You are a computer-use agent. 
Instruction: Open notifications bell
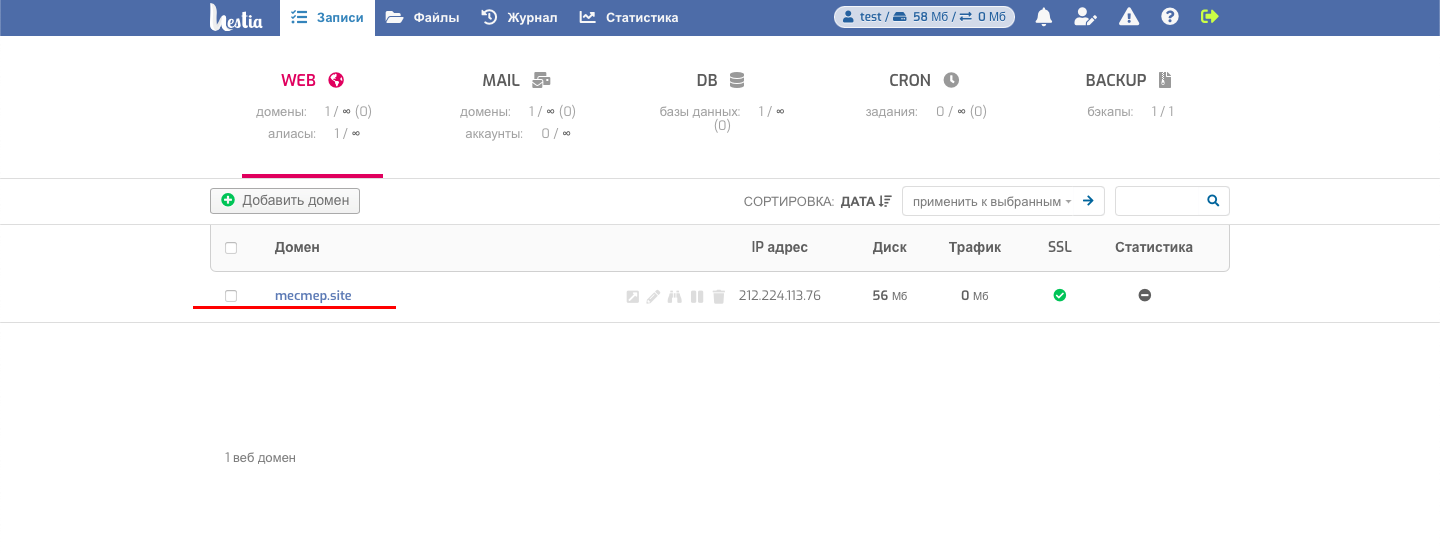(x=1044, y=17)
